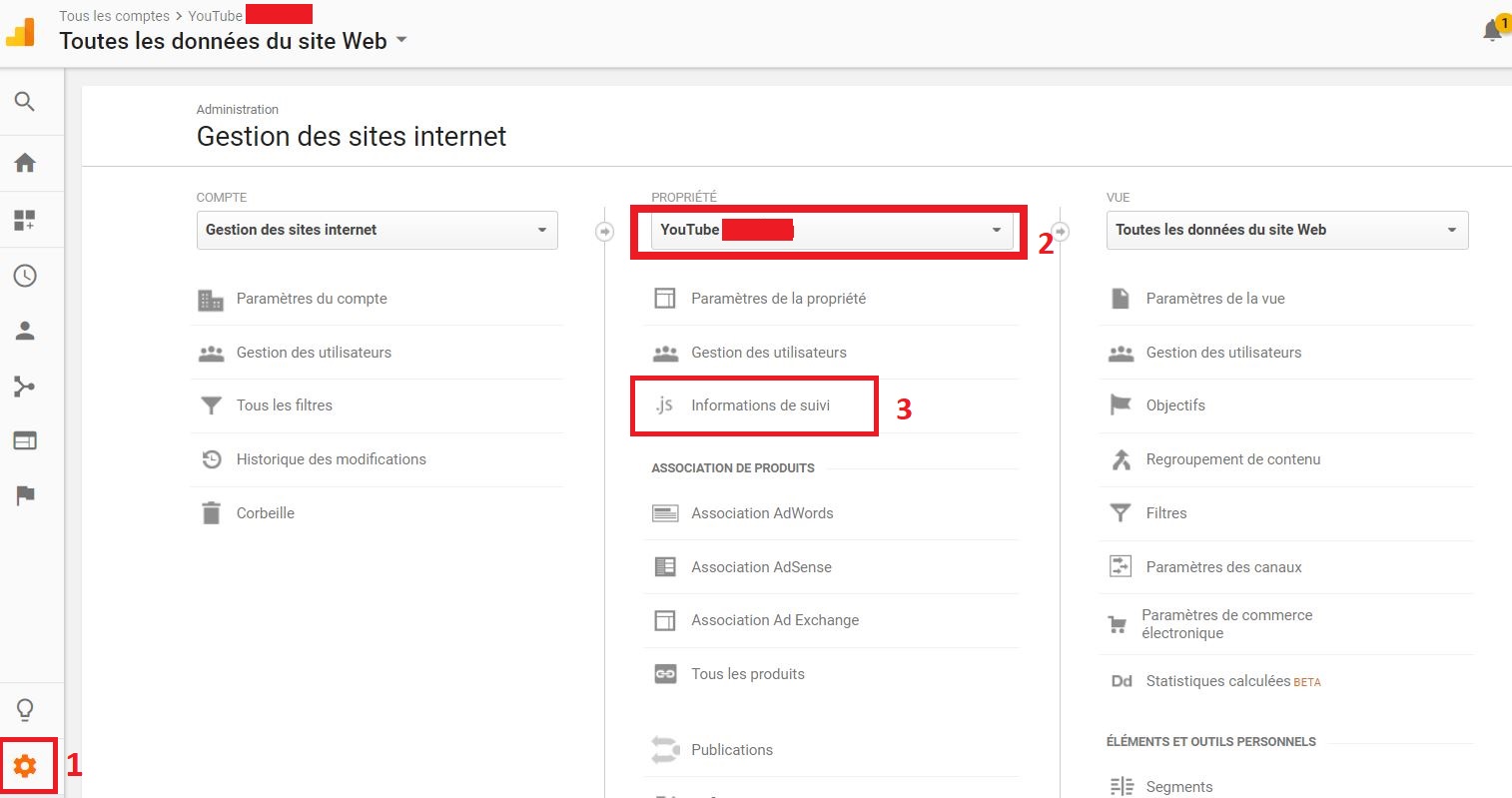
Task: Open the Vue dropdown Toutes les données
Action: 1287,230
